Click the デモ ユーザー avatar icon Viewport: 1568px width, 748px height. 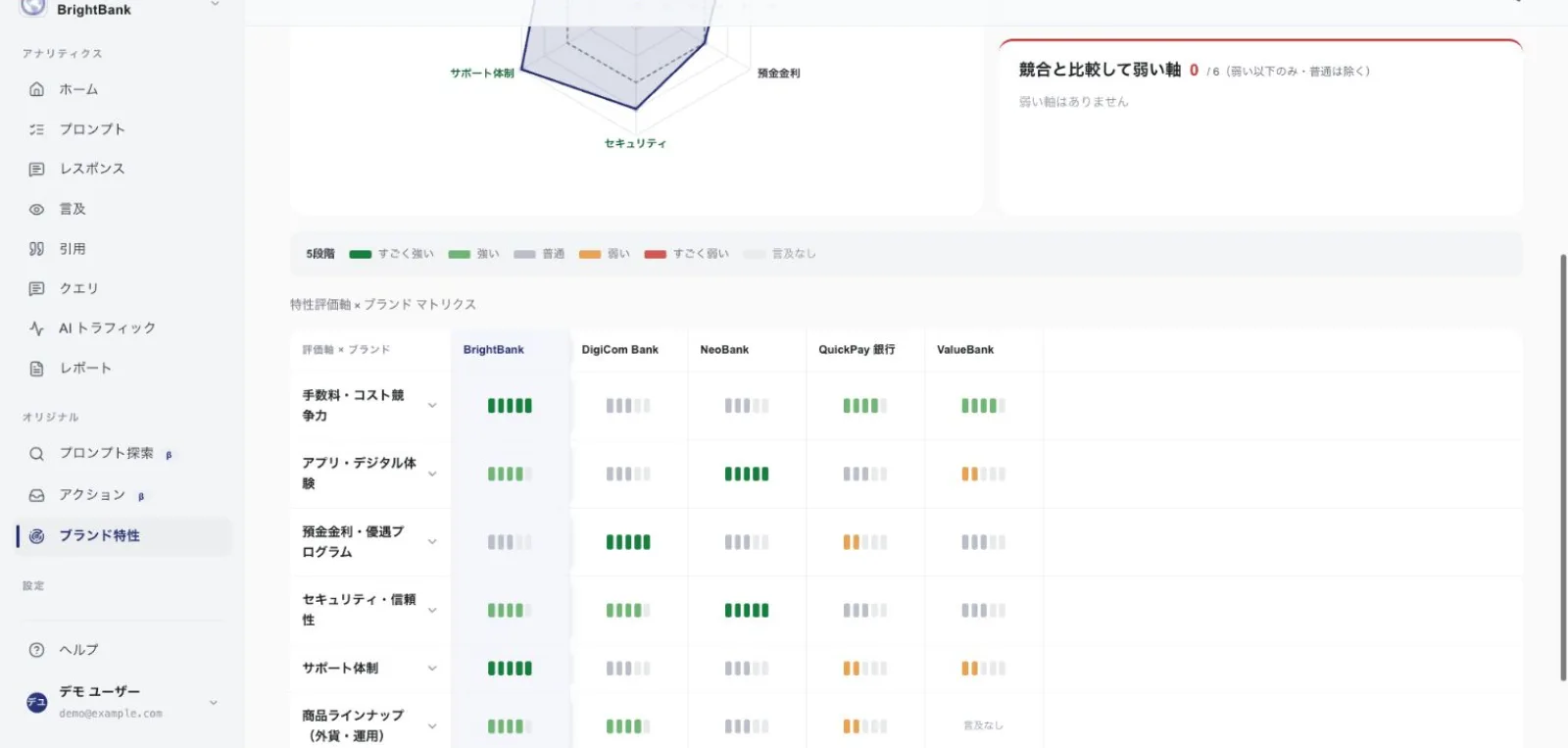pos(36,702)
